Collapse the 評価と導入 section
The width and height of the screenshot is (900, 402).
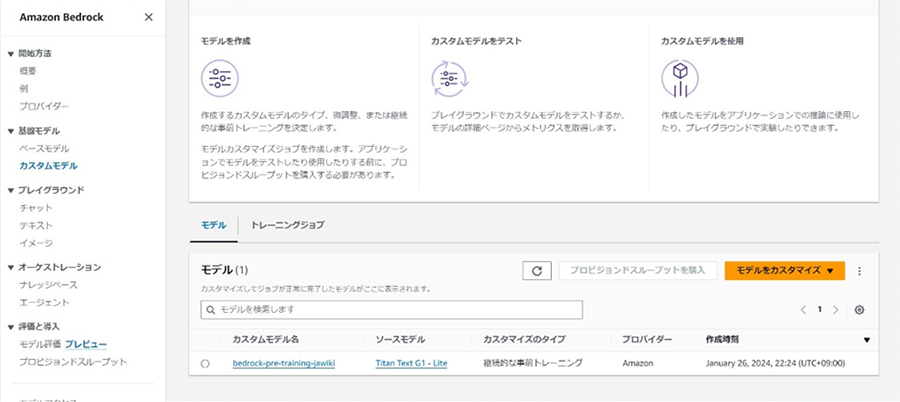[10, 327]
